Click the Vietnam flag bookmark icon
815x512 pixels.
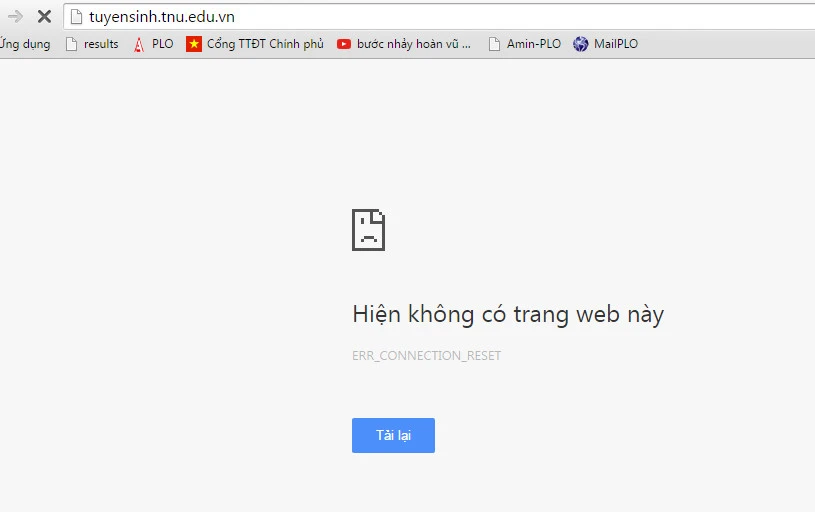click(x=194, y=44)
